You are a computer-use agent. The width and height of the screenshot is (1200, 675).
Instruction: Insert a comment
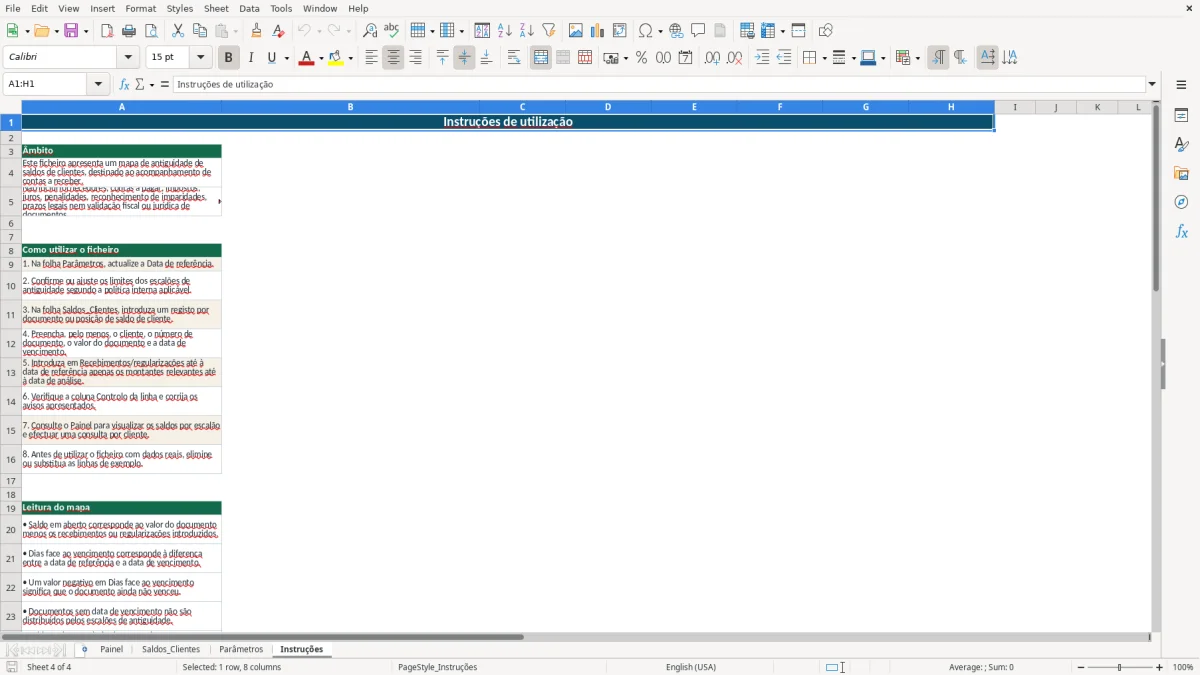[698, 31]
